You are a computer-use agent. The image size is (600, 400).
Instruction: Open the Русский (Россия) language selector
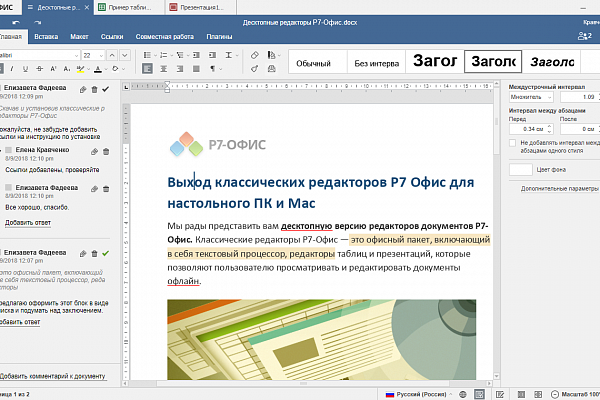419,394
